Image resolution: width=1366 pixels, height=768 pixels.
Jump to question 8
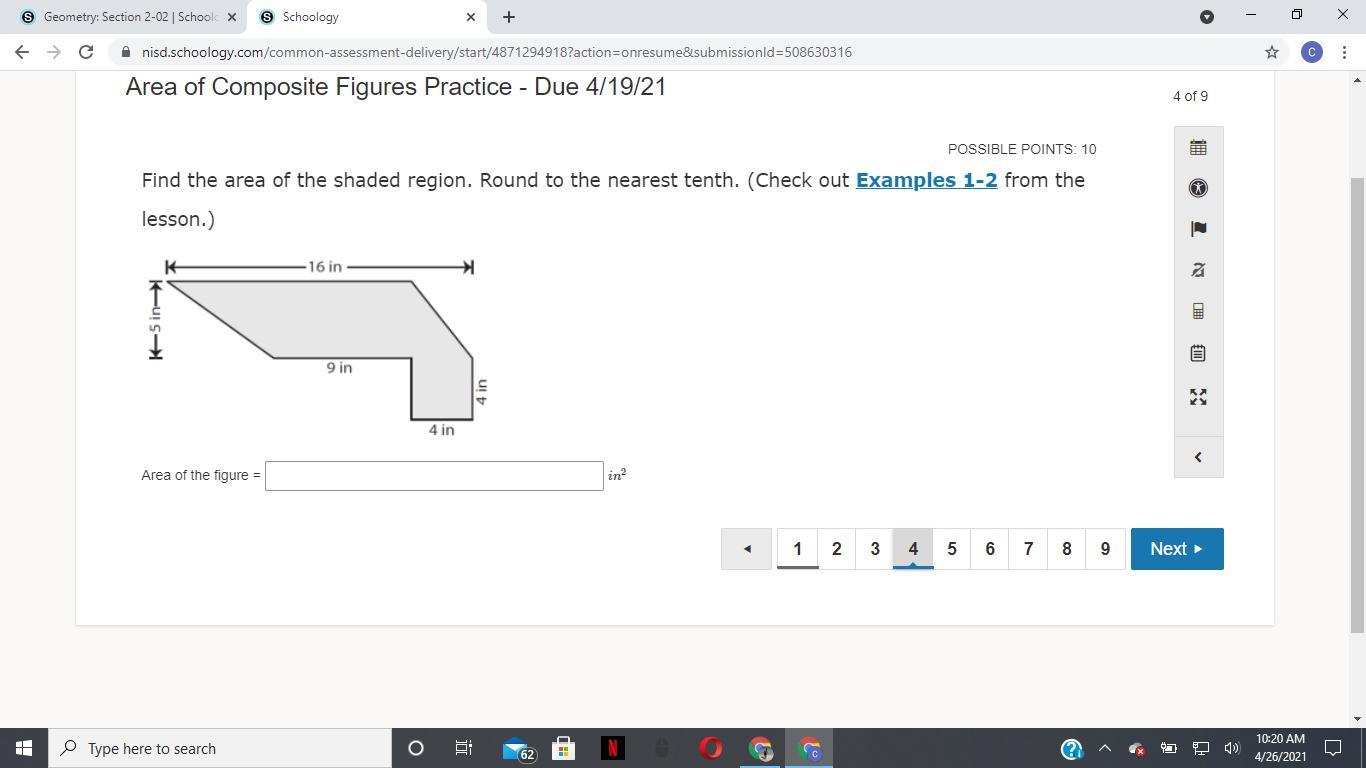coord(1066,549)
